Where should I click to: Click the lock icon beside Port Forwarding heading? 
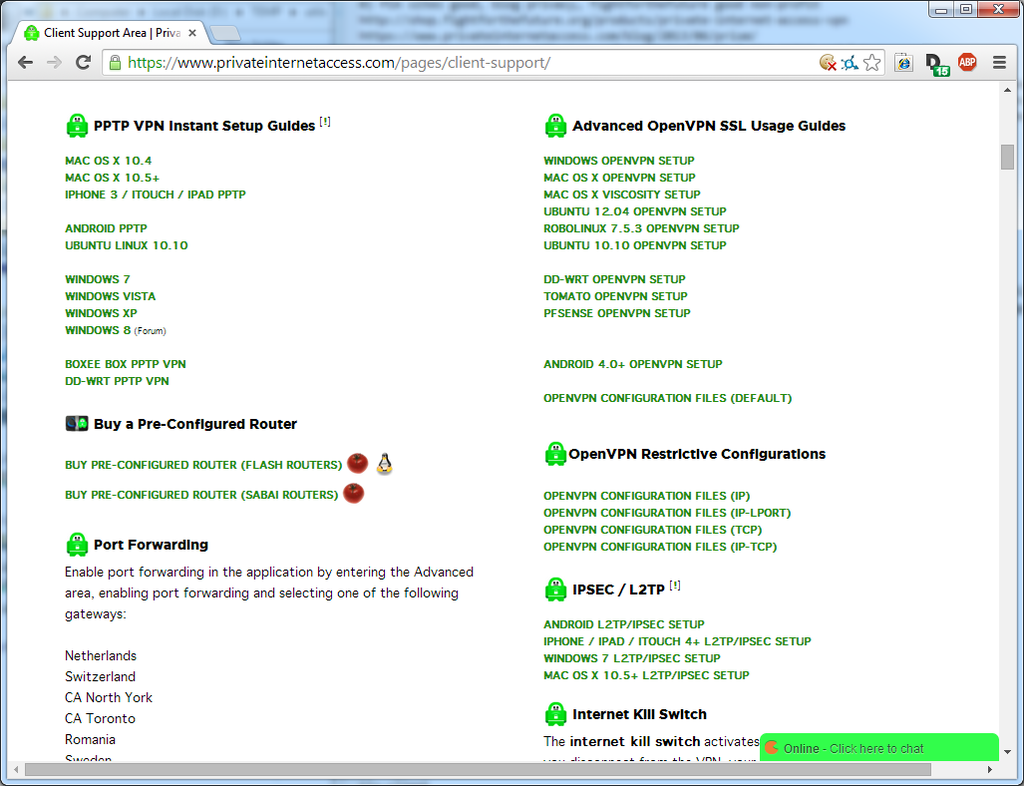click(x=77, y=544)
